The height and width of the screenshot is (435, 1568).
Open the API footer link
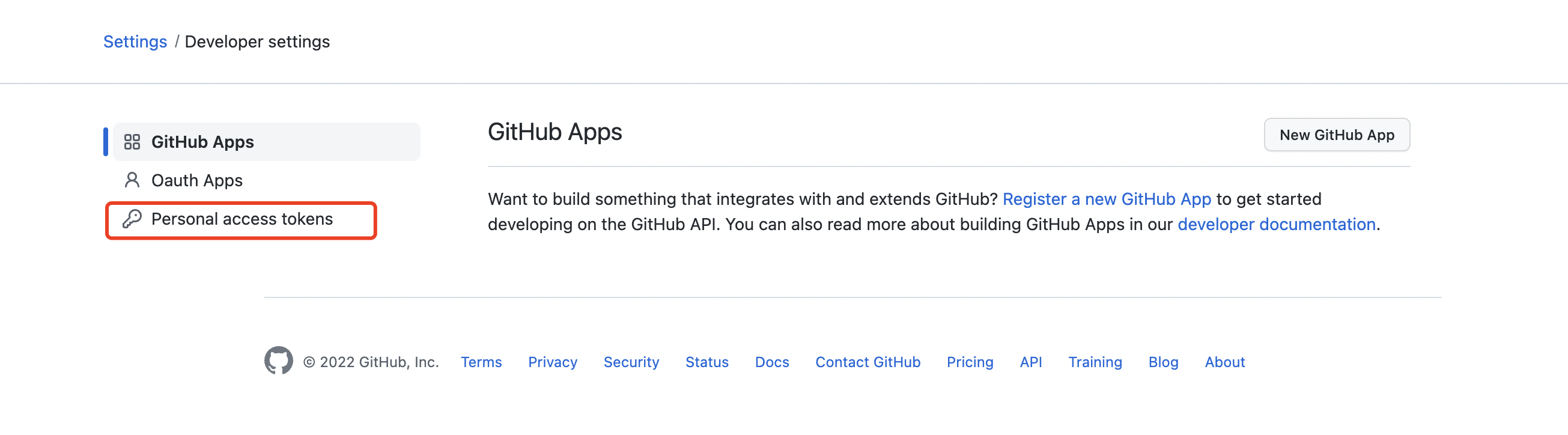click(1030, 362)
